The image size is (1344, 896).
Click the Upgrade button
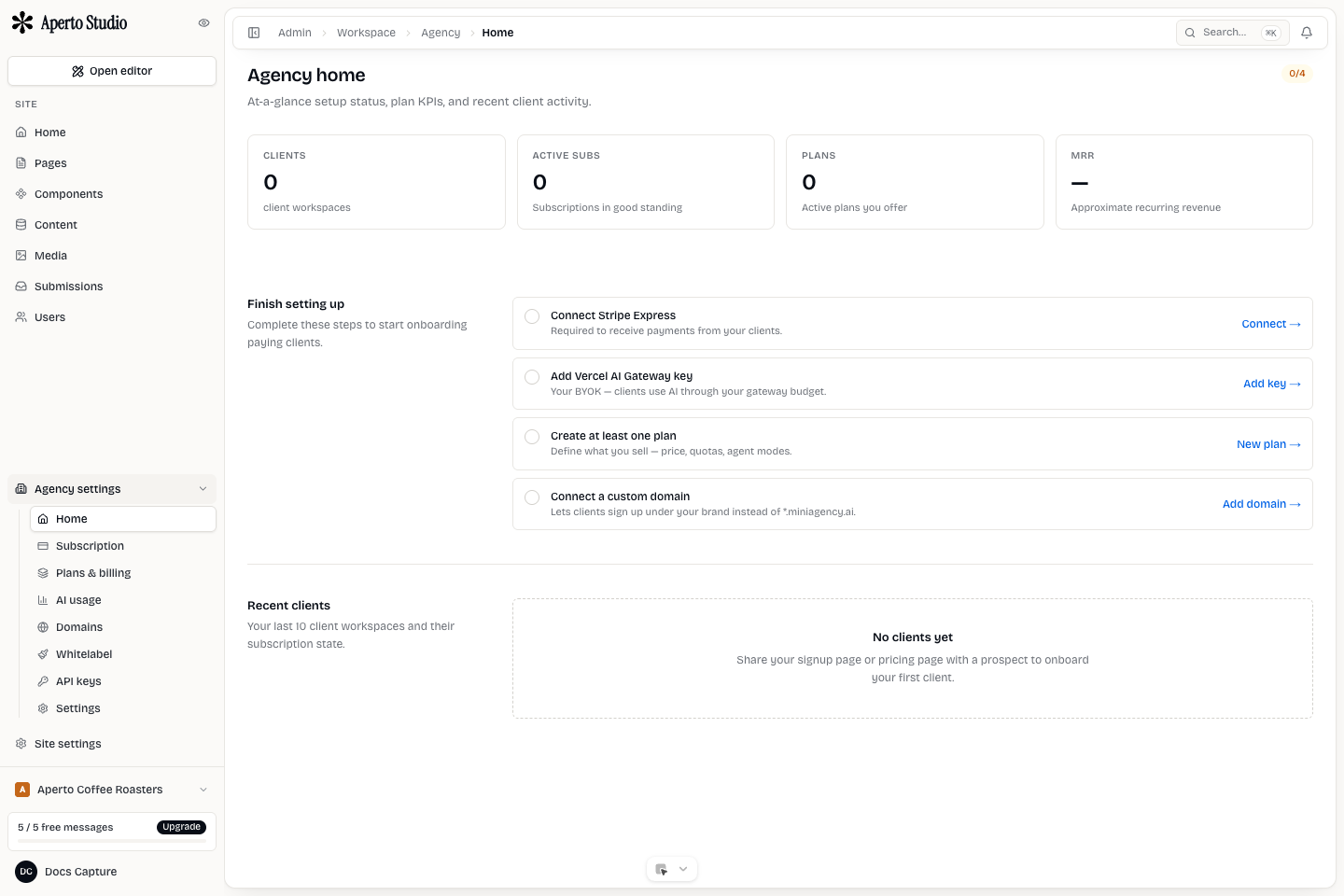click(x=182, y=827)
